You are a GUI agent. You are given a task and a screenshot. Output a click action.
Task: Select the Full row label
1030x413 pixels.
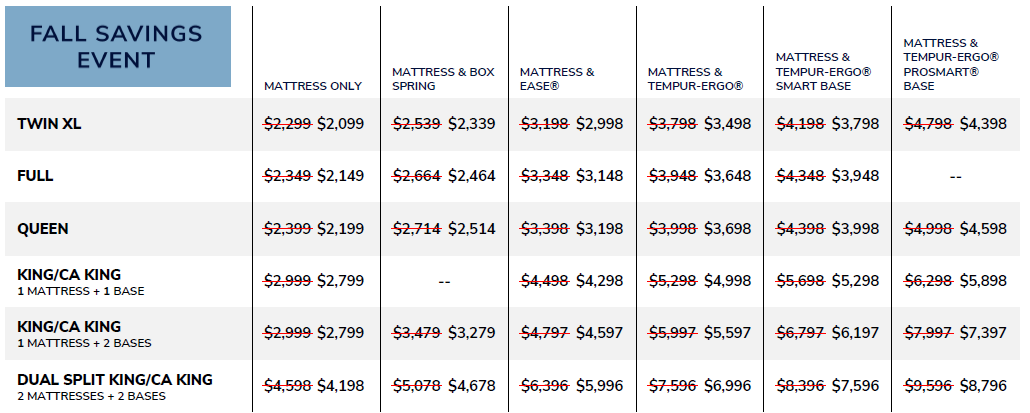(35, 176)
